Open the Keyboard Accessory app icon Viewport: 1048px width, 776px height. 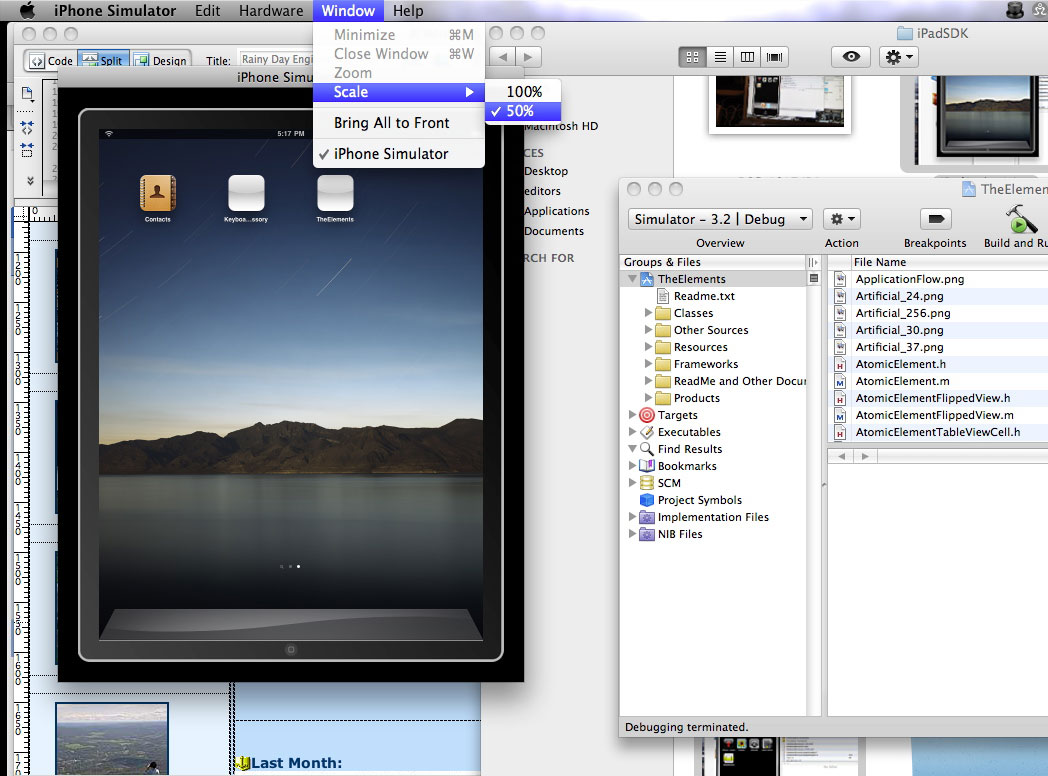pyautogui.click(x=246, y=192)
